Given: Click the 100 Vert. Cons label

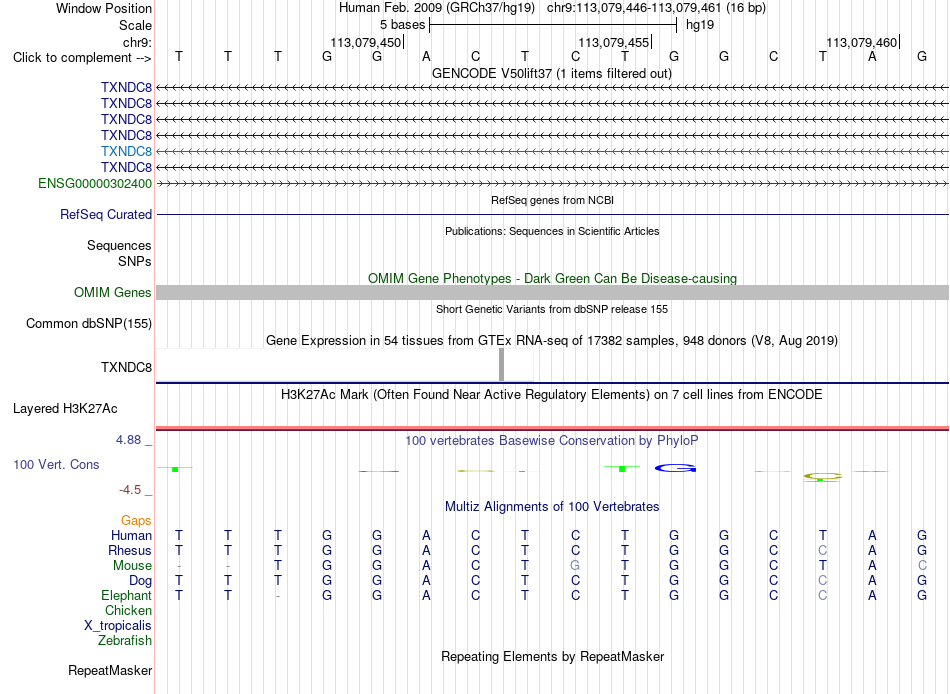Looking at the screenshot, I should point(56,465).
